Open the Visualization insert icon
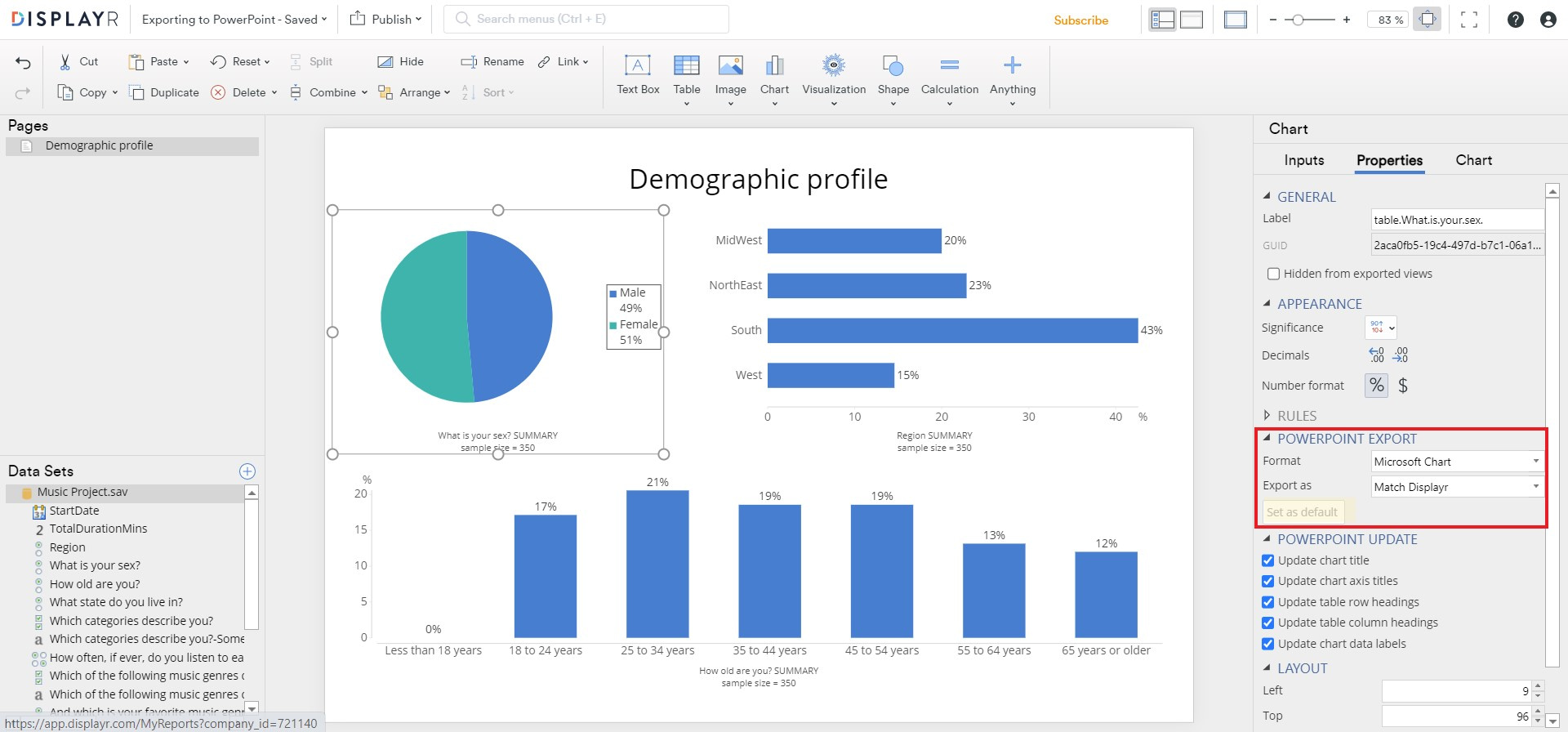 coord(833,66)
